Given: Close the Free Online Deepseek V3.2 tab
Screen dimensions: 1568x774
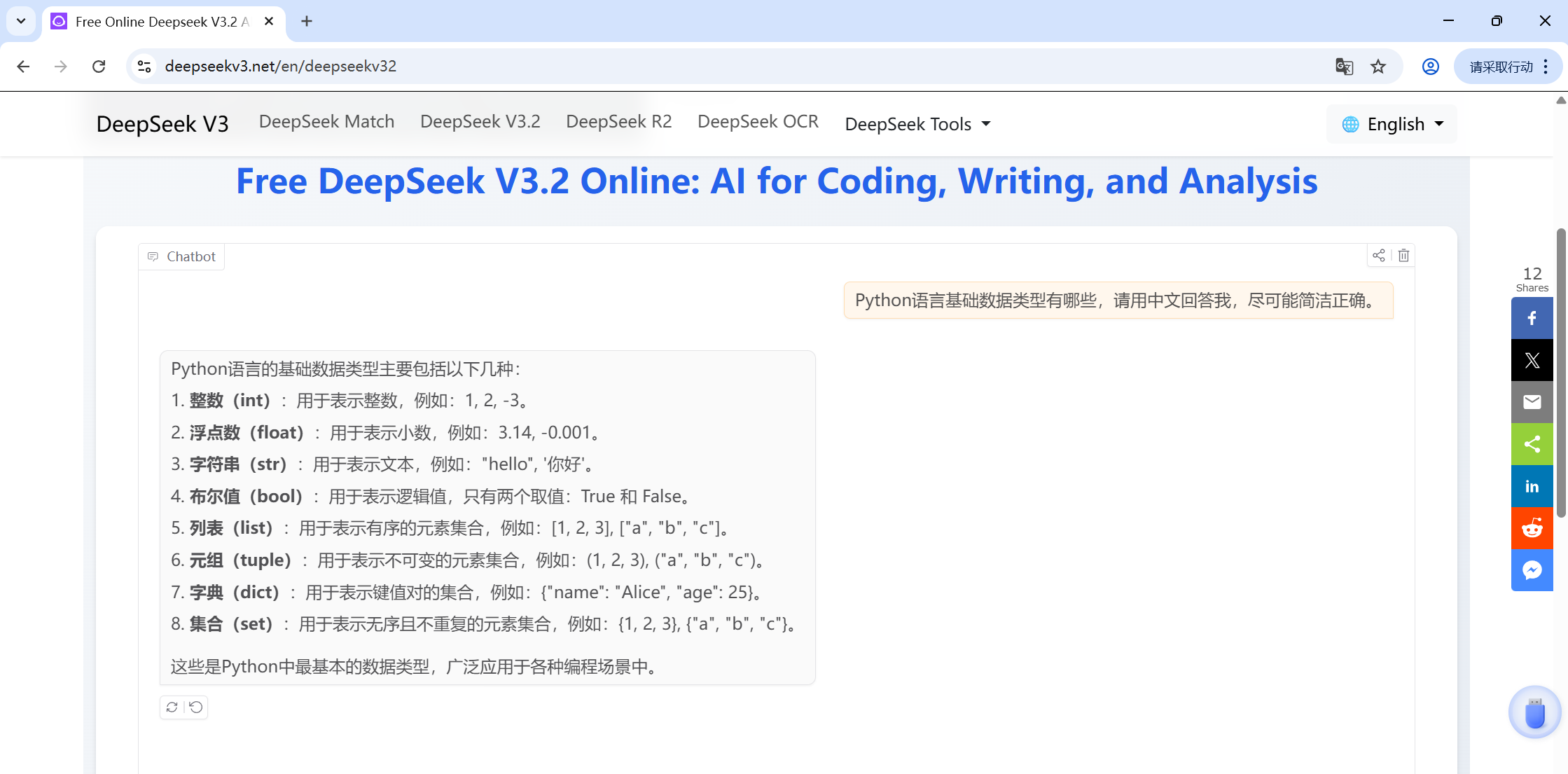Looking at the screenshot, I should point(269,22).
